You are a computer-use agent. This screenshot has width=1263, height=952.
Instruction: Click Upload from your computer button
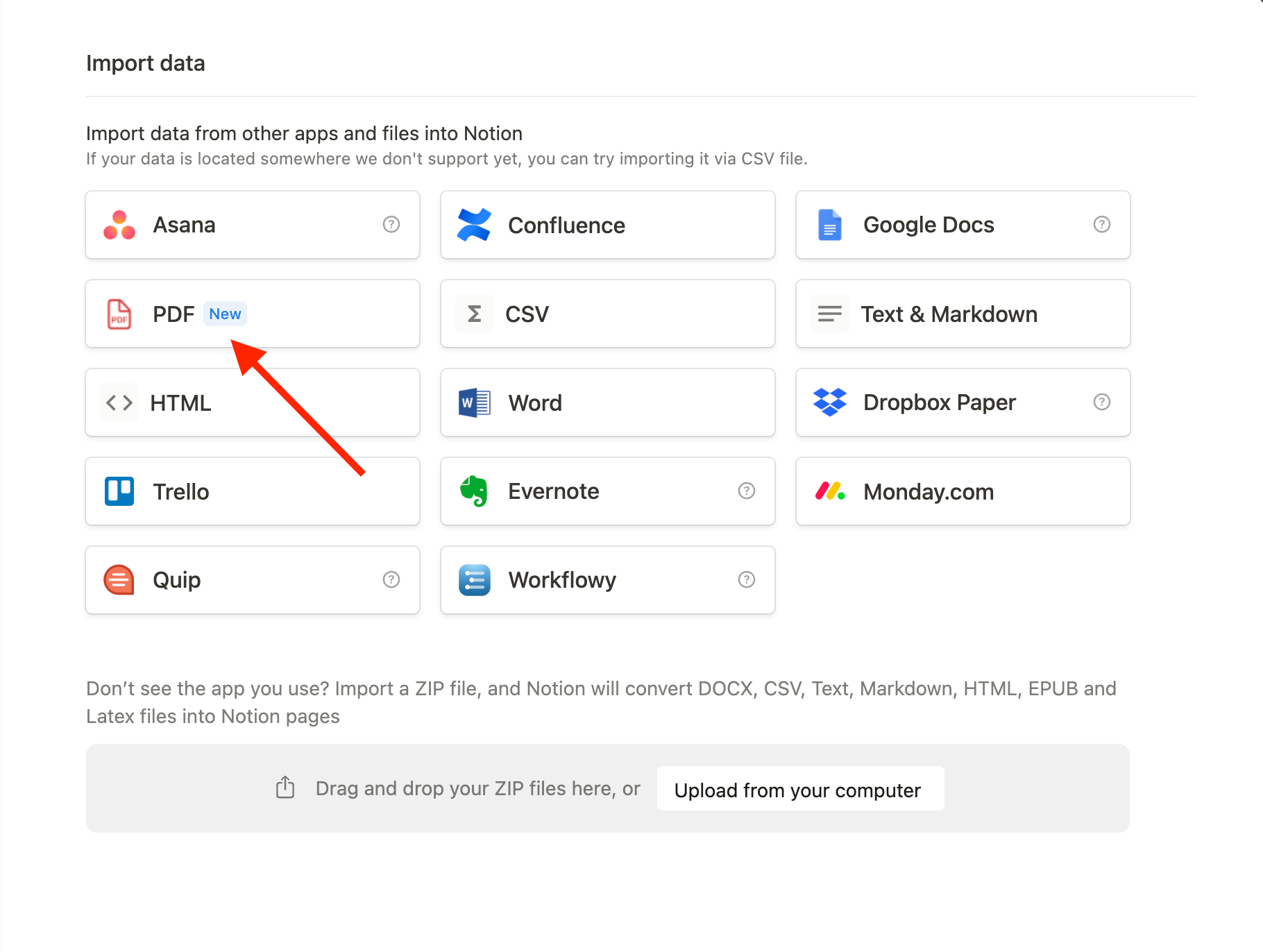(800, 789)
